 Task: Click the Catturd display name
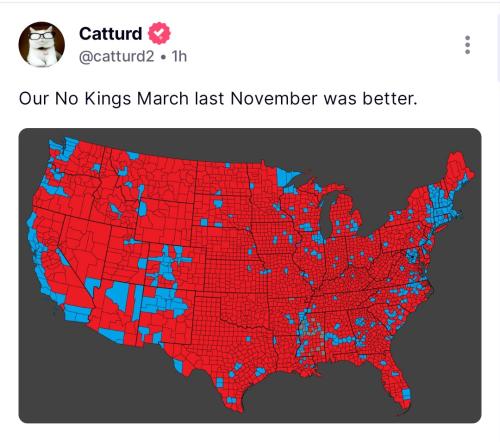(x=110, y=33)
